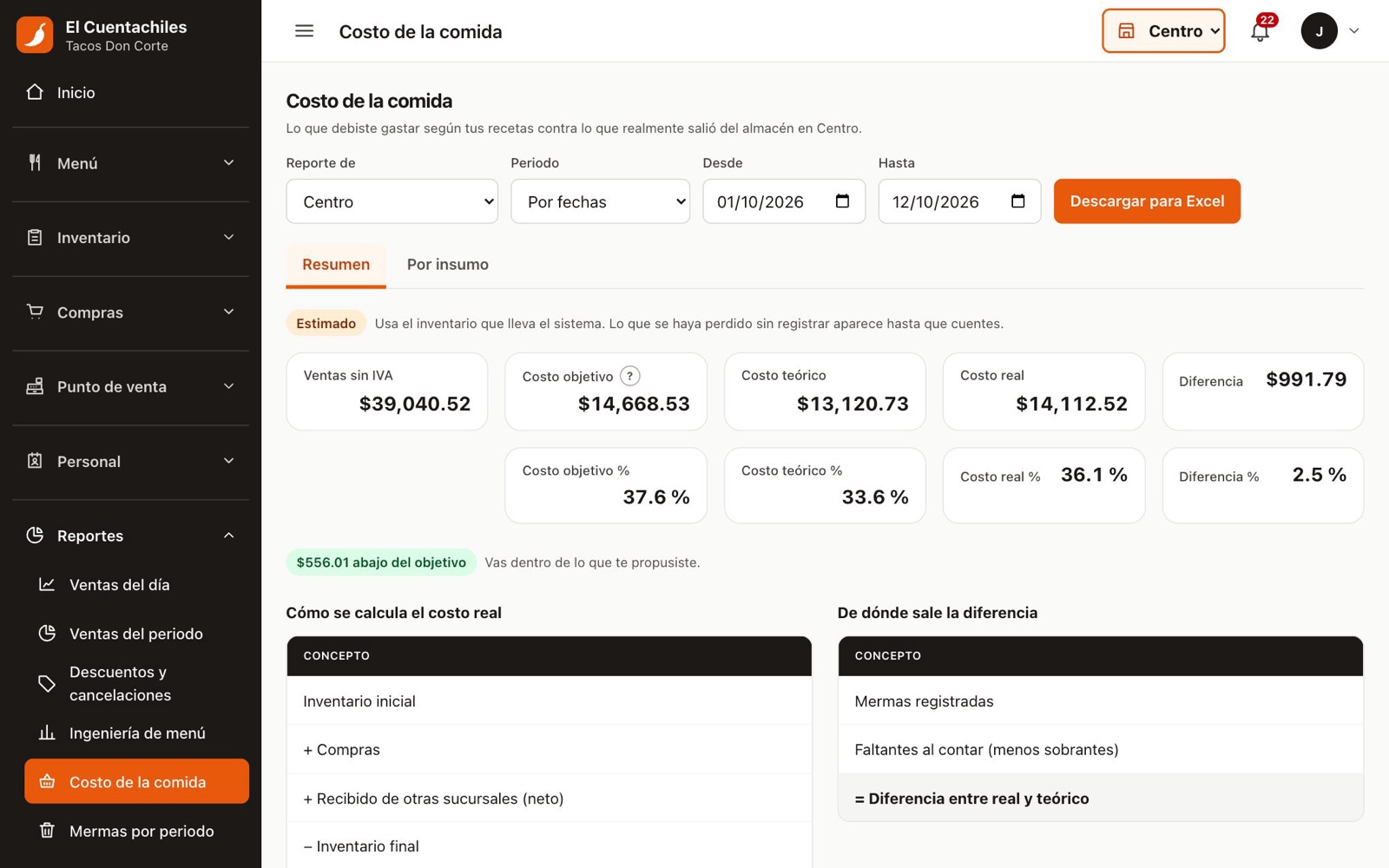Click the Faltantes al contar row
Viewport: 1389px width, 868px height.
(x=1100, y=749)
